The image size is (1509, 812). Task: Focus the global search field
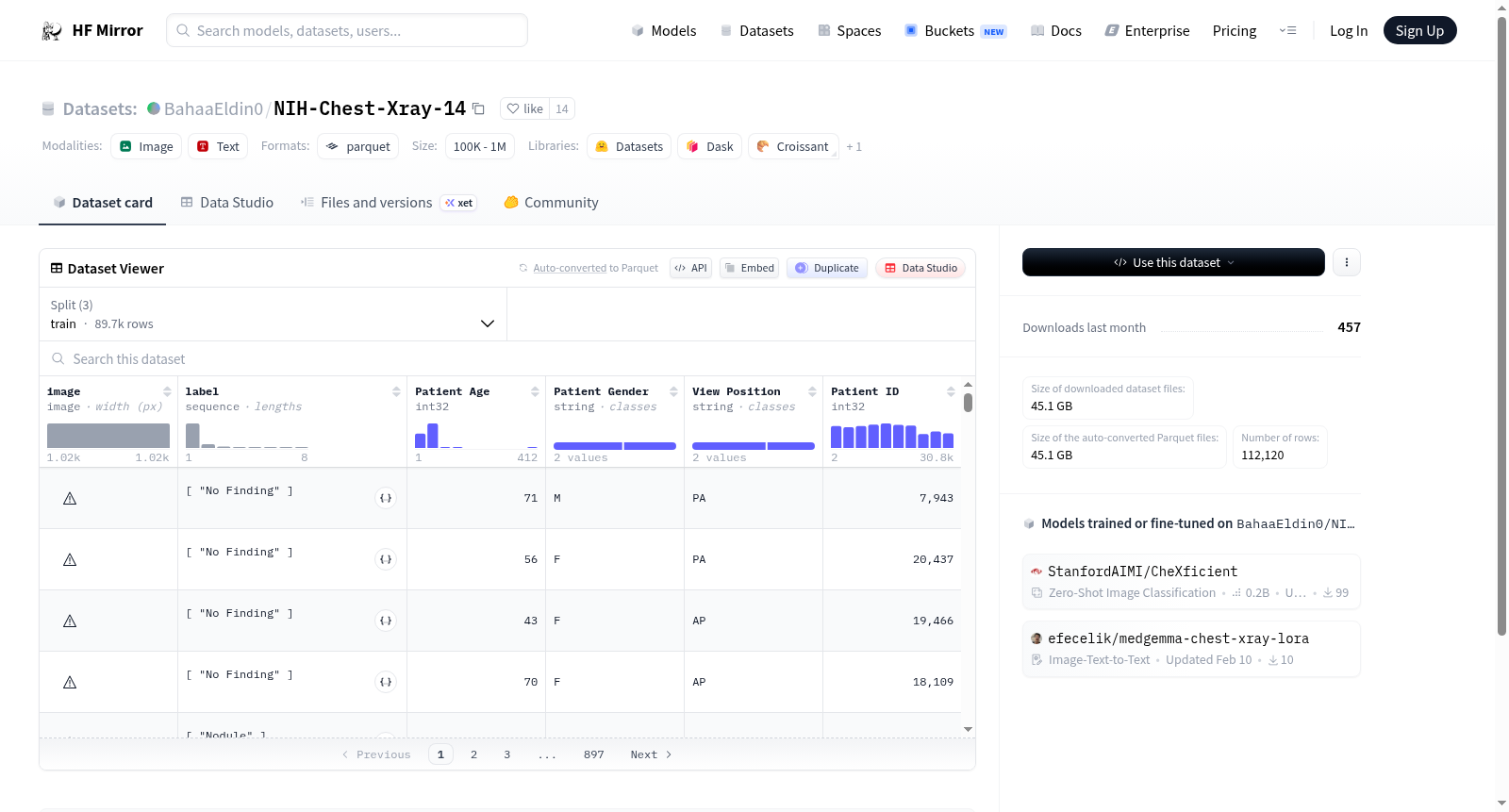coord(347,31)
